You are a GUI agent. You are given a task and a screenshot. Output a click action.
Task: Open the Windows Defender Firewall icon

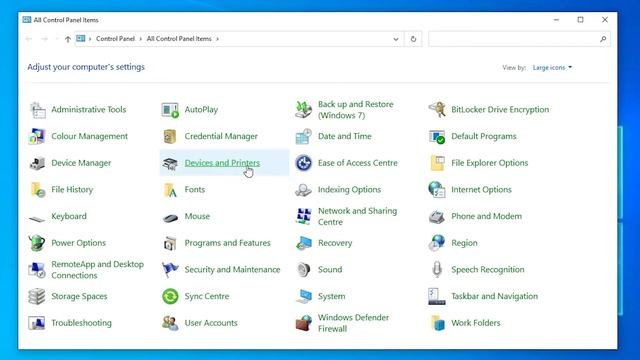point(303,323)
